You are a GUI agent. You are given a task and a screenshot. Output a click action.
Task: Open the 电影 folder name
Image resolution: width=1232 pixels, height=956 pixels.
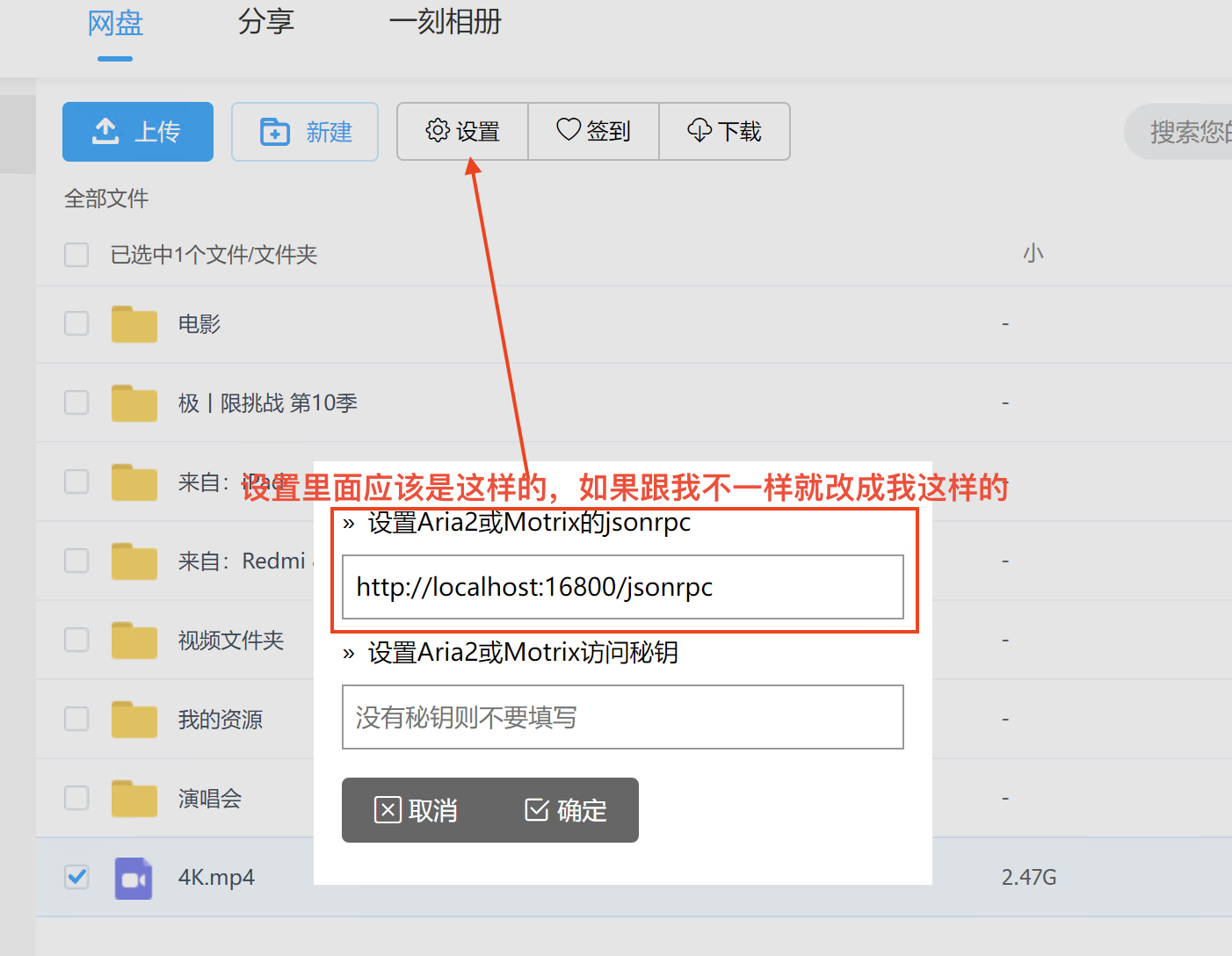point(199,324)
